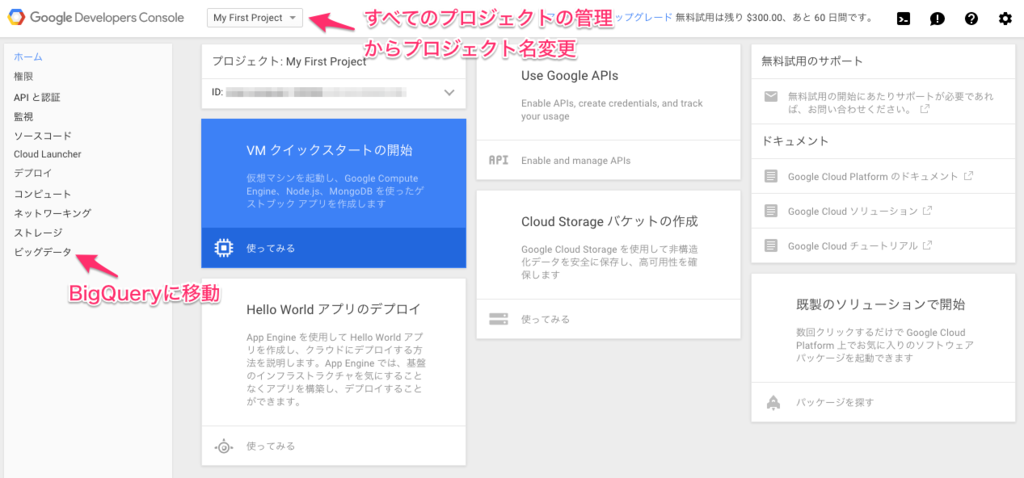Open ソースコード sidebar item
The height and width of the screenshot is (478, 1024).
pos(42,136)
